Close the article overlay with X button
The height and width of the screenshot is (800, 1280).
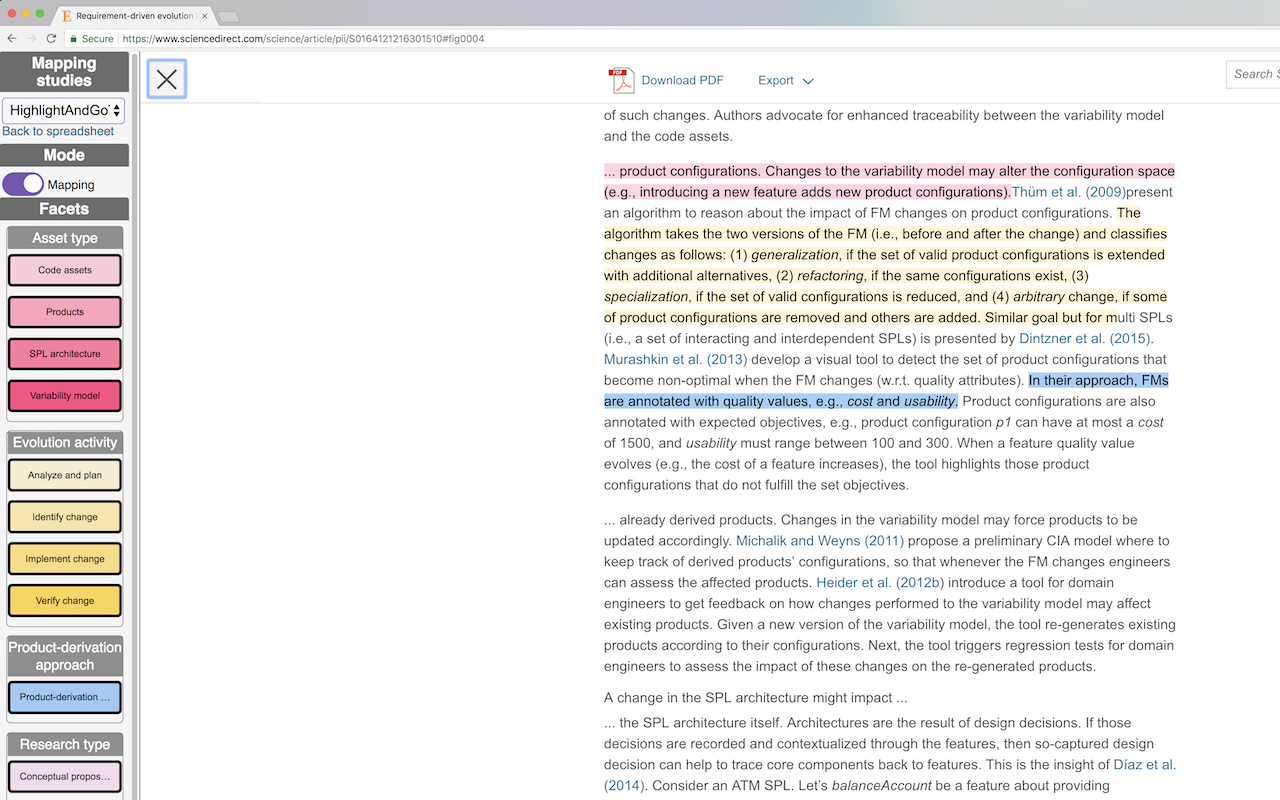[167, 80]
